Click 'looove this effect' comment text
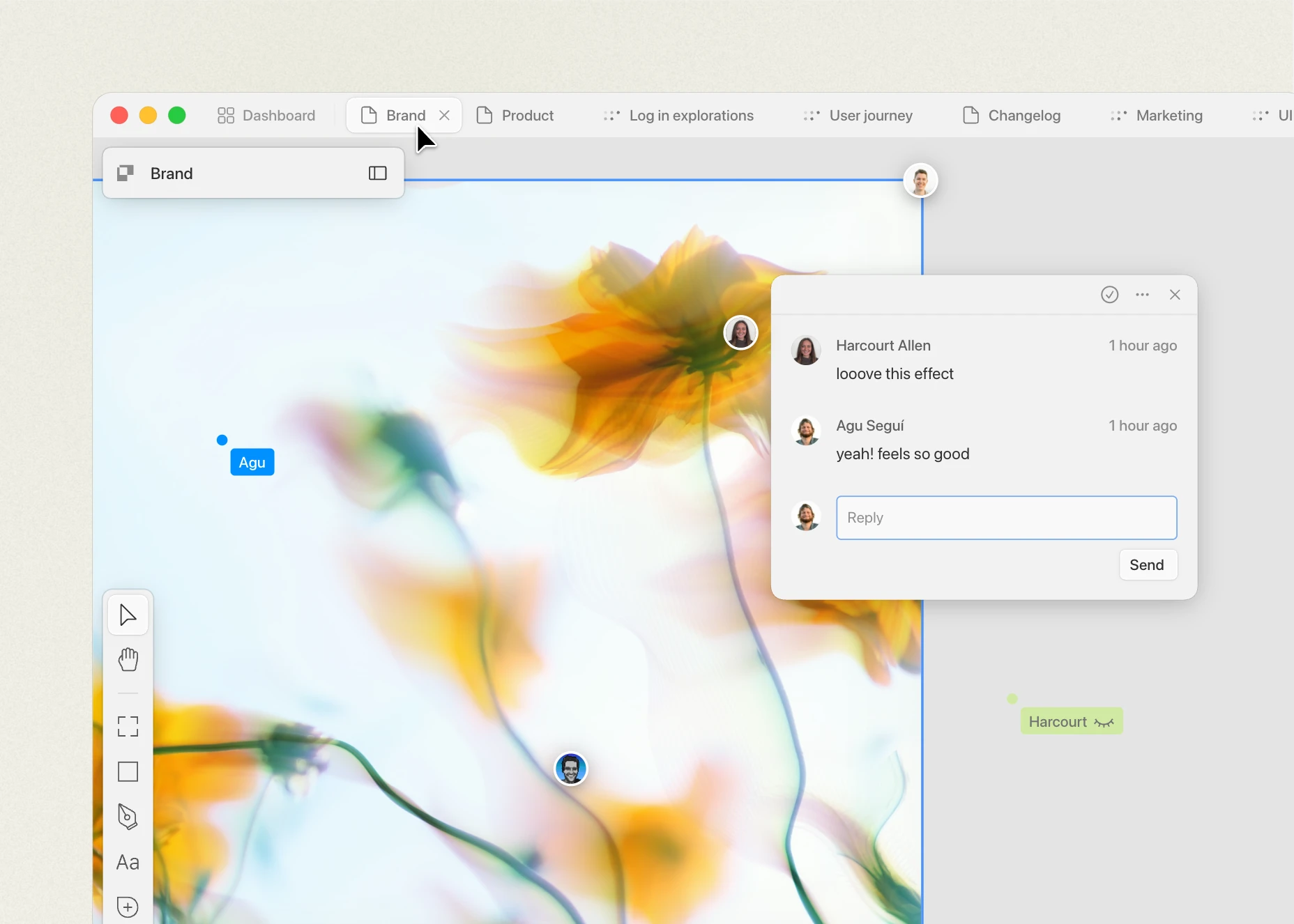Screen dimensions: 1294x924 pyautogui.click(x=895, y=374)
